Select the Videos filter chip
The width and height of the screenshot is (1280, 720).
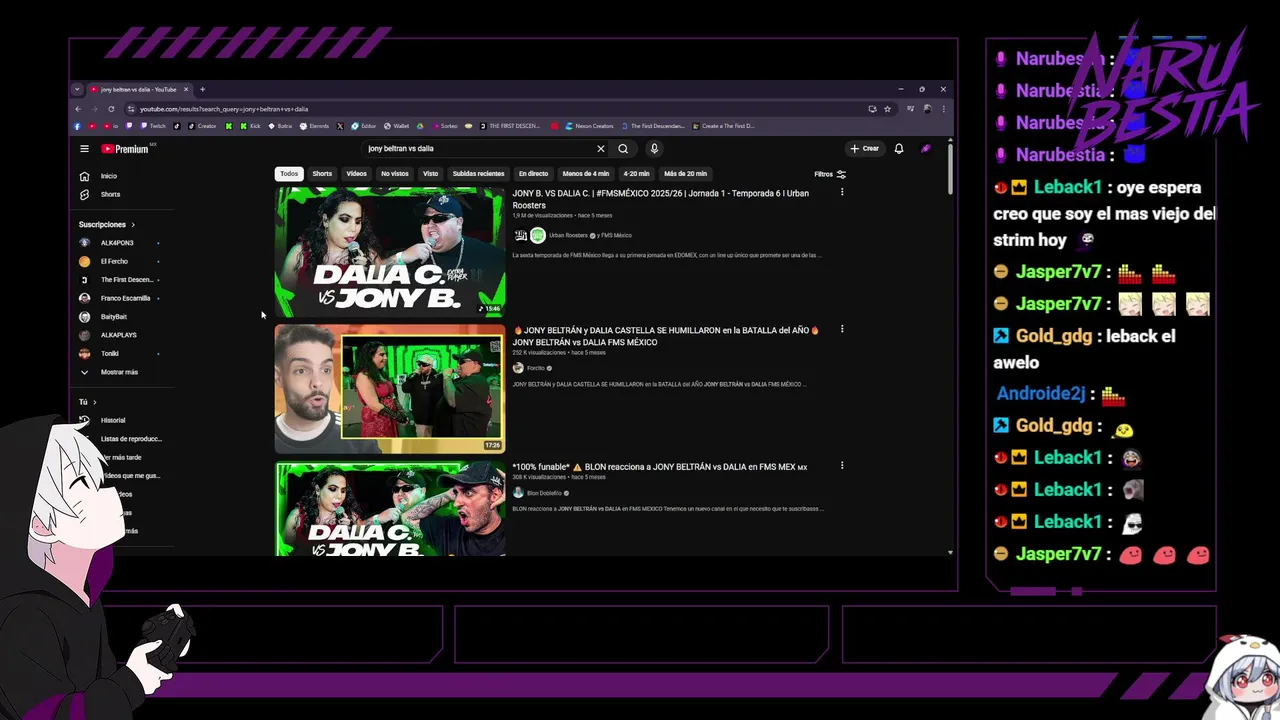pyautogui.click(x=356, y=174)
